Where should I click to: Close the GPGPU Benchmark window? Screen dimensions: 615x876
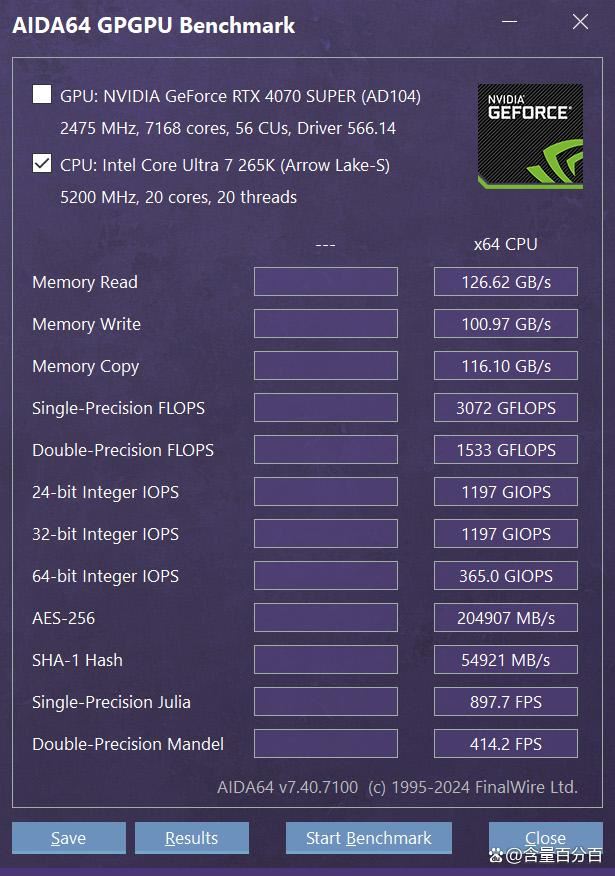[545, 838]
